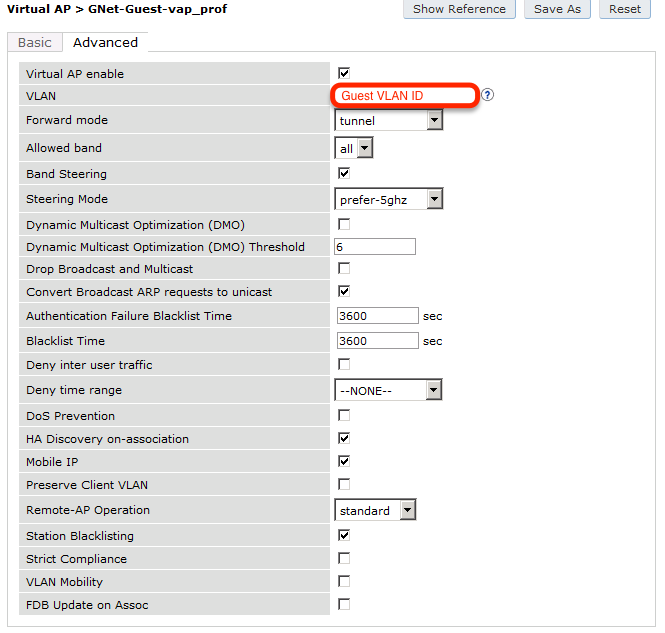
Task: Check the Drop Broadcast and Multicast box
Action: (344, 268)
